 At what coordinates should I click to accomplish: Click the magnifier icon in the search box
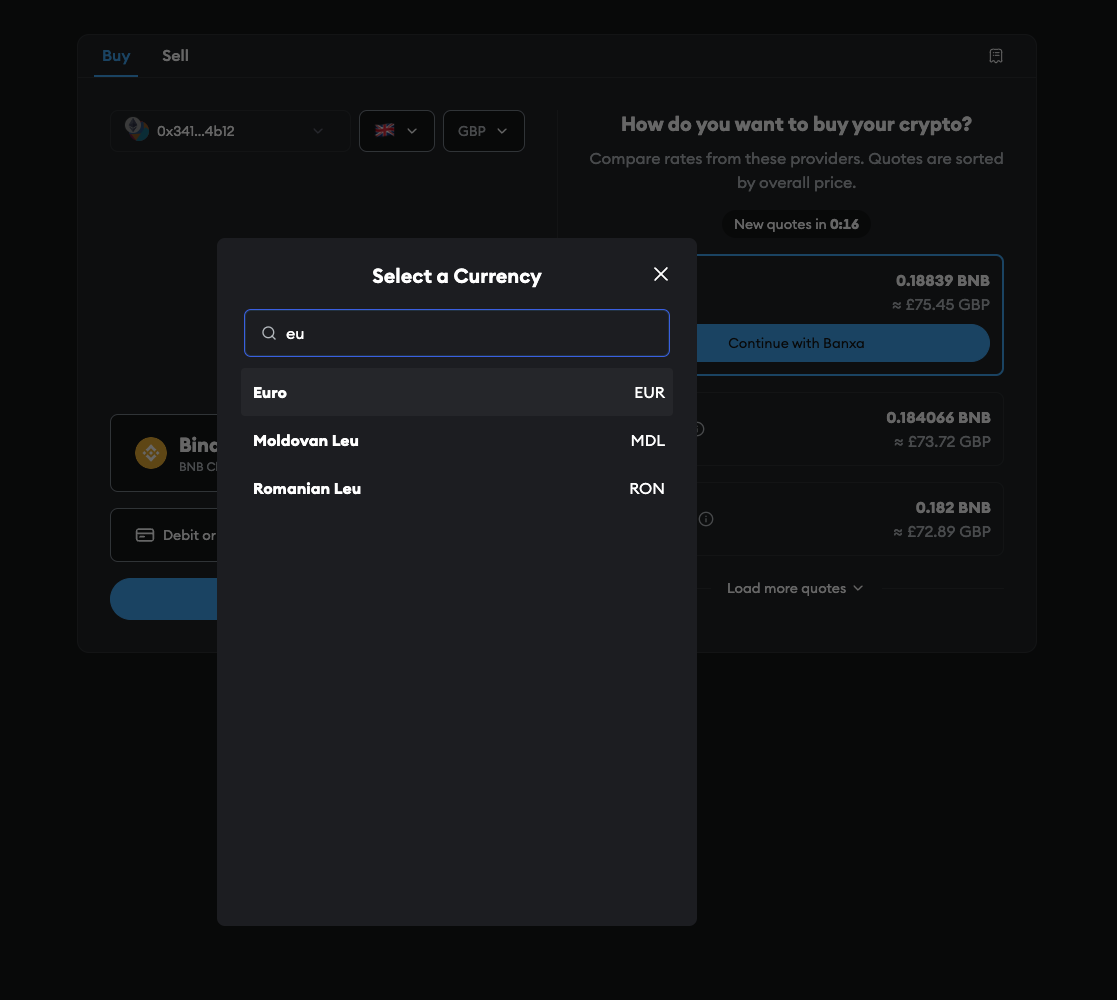pyautogui.click(x=268, y=332)
